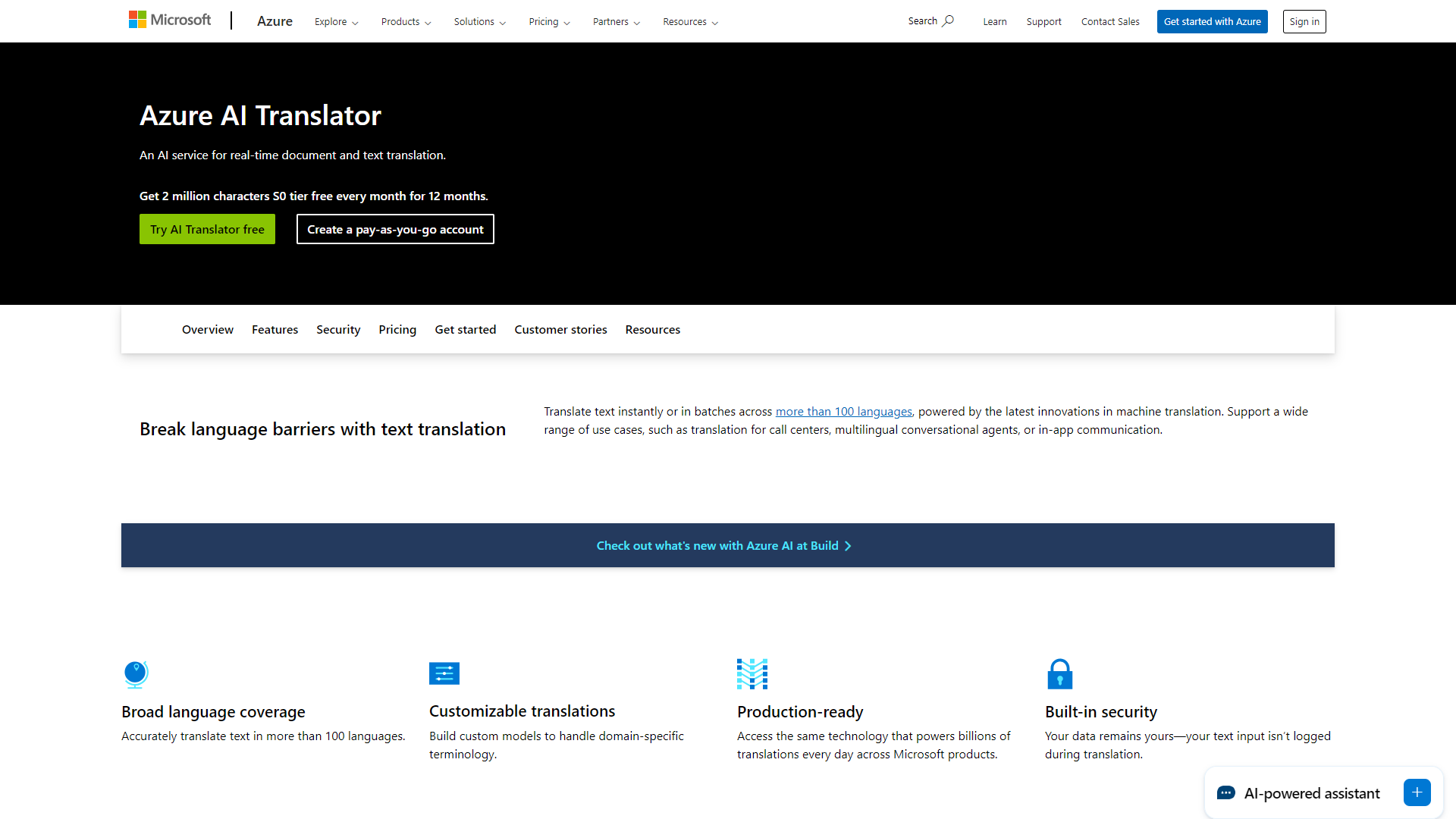Image resolution: width=1456 pixels, height=819 pixels.
Task: Click the Microsoft logo icon
Action: click(x=138, y=21)
